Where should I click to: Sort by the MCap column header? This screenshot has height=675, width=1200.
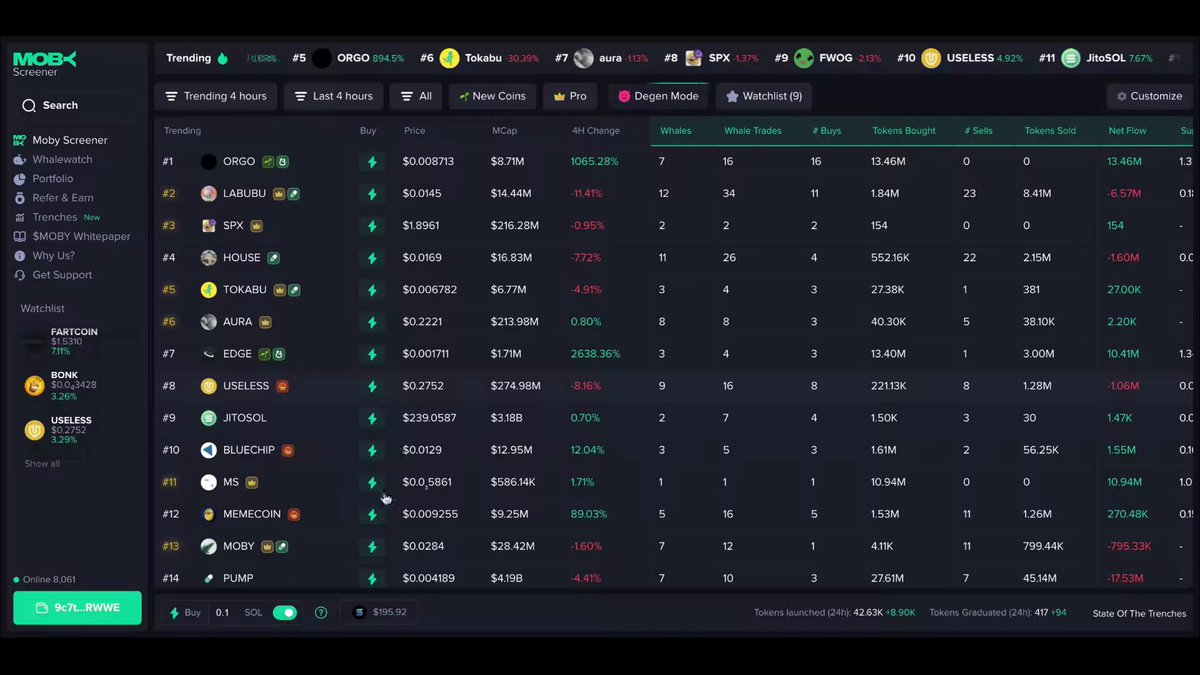tap(504, 131)
